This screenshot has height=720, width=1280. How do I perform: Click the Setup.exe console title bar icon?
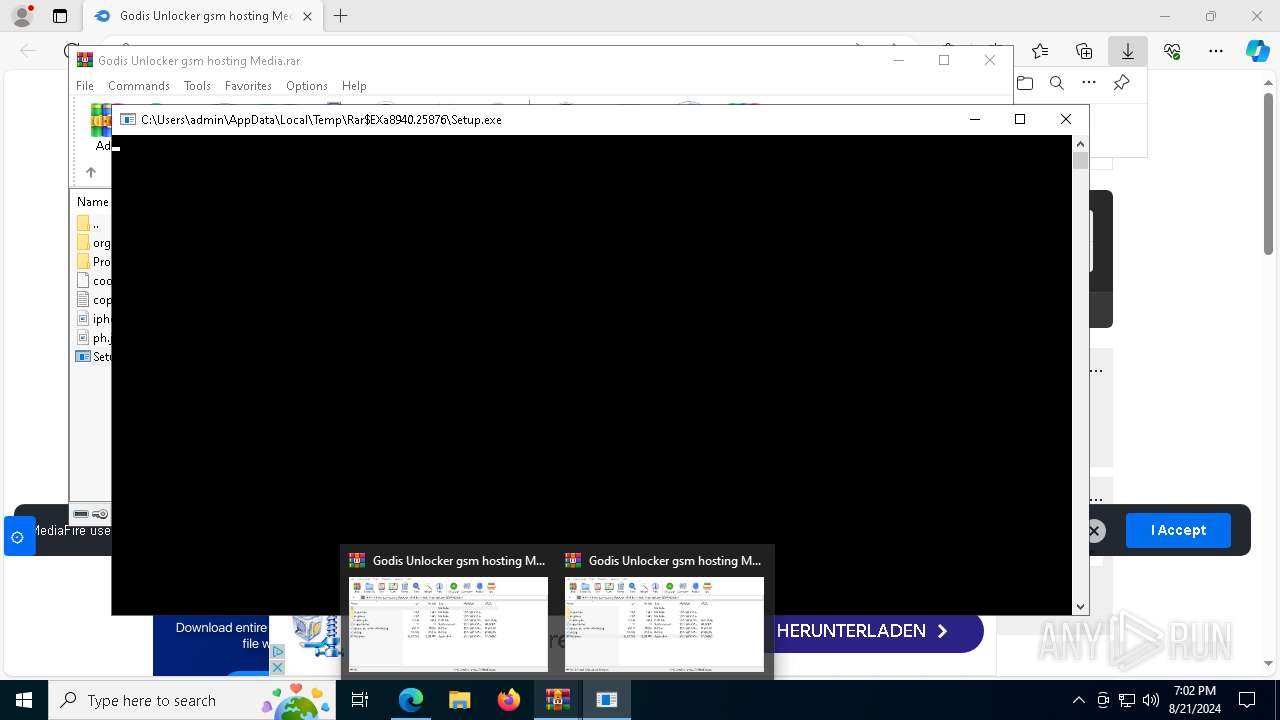(128, 119)
